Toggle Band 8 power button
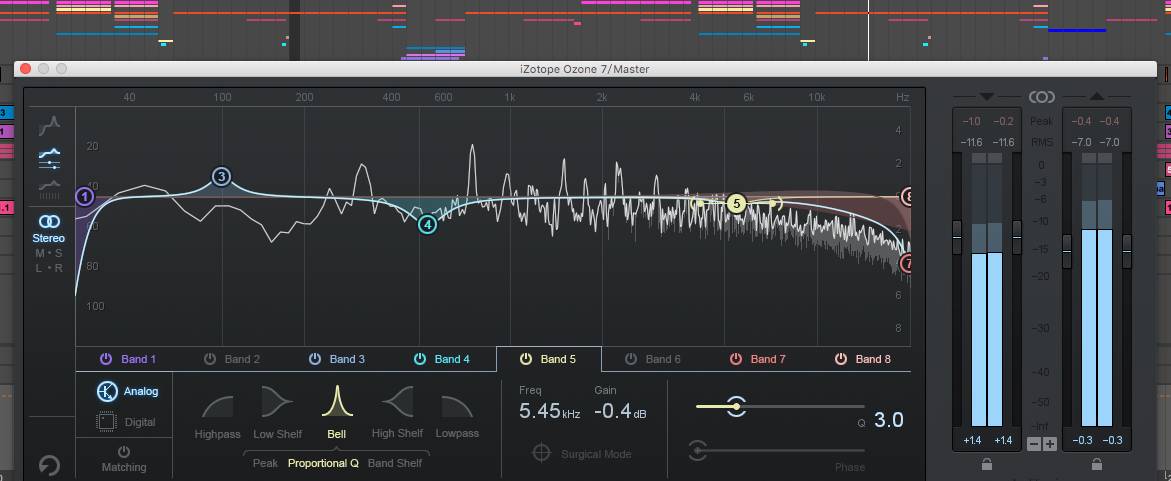This screenshot has width=1171, height=481. tap(841, 359)
